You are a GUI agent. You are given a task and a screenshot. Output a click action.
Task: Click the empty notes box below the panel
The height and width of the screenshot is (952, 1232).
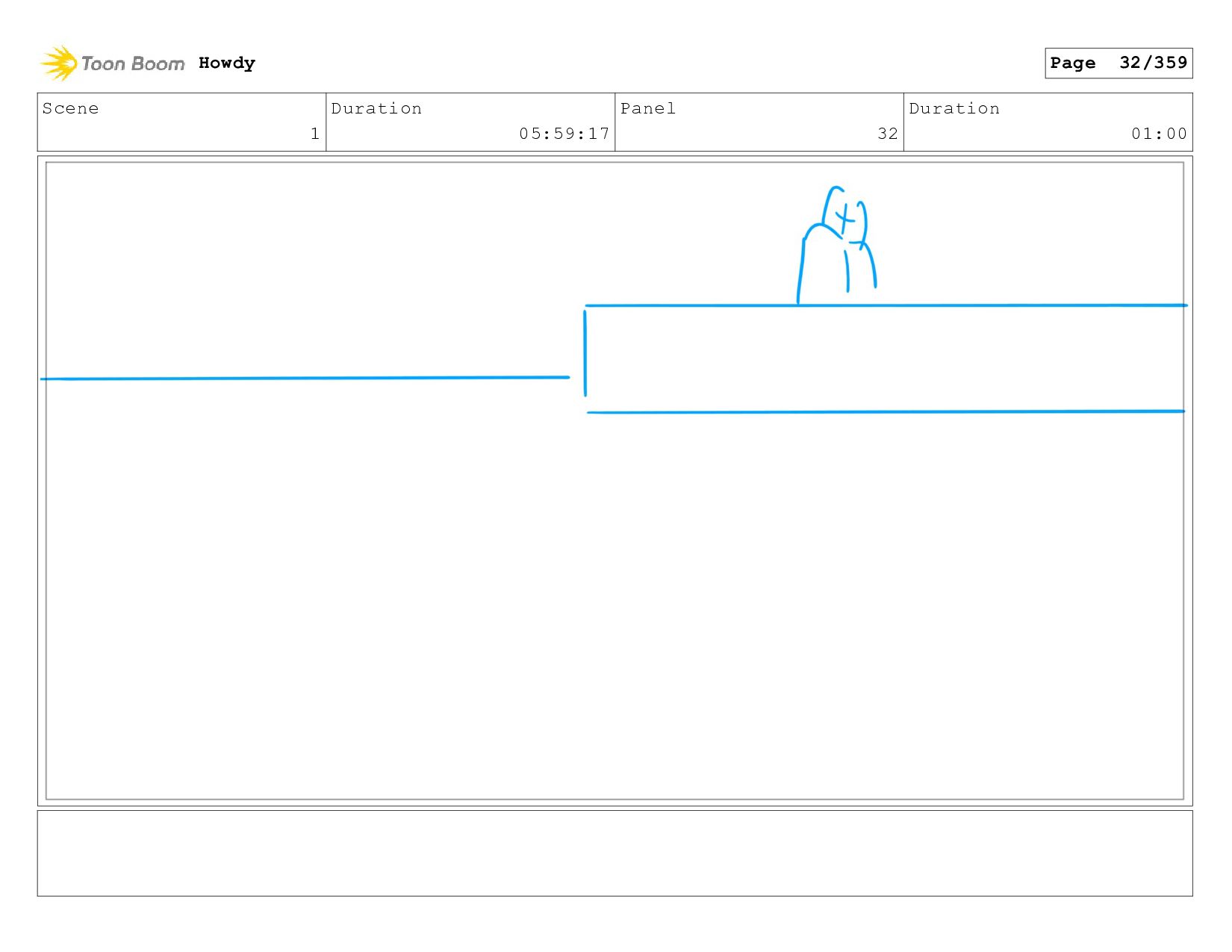pos(615,853)
